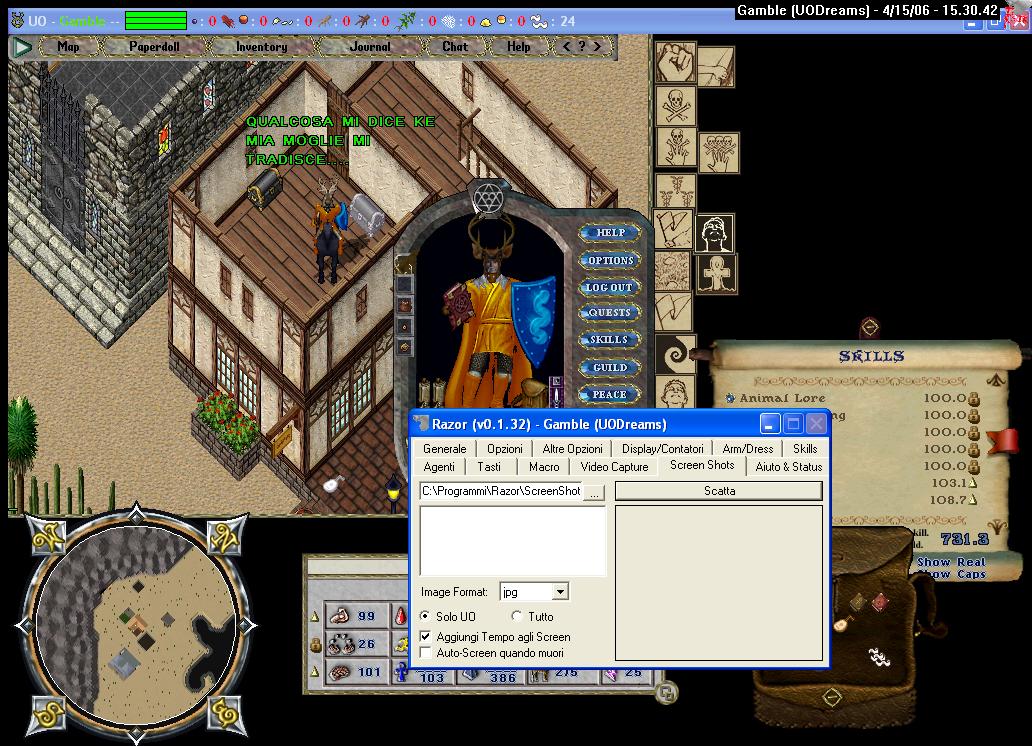Click the LOG OUT paperdoll button
1032x746 pixels.
[x=609, y=287]
